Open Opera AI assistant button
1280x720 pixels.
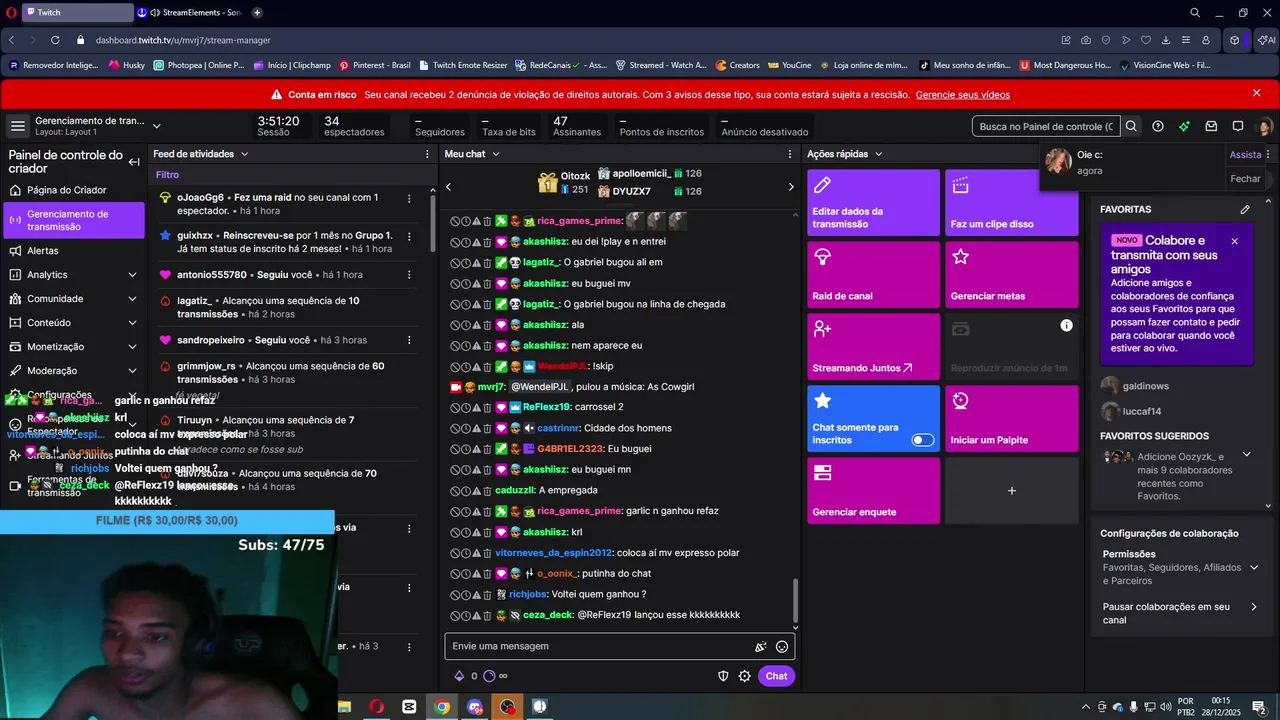click(1267, 40)
